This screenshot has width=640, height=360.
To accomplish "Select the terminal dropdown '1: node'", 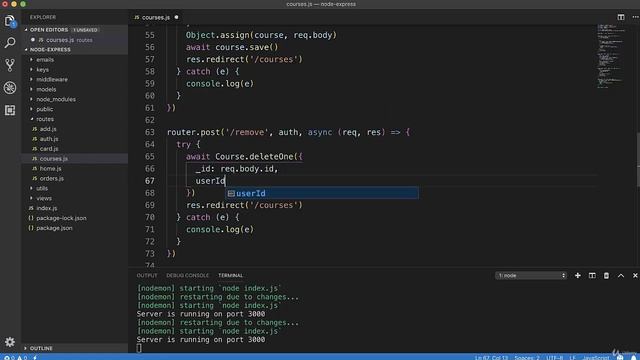I will coord(531,276).
